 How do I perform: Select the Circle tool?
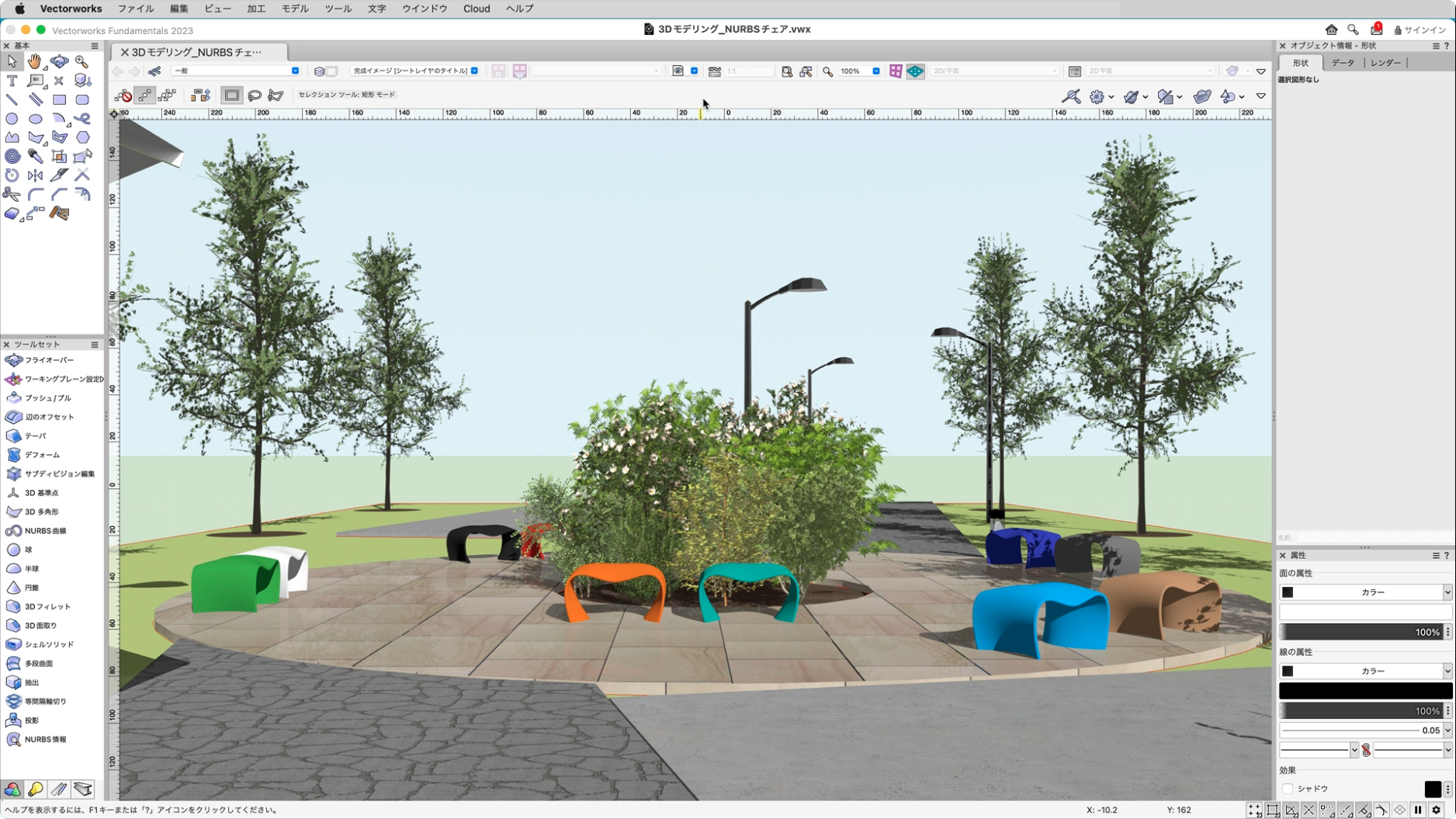[12, 119]
